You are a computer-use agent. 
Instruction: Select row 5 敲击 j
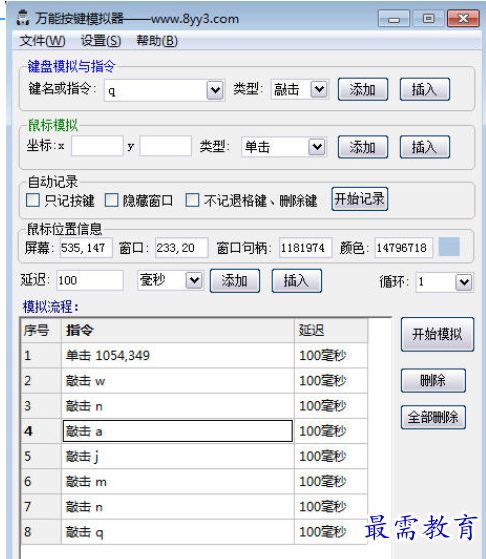click(x=194, y=456)
